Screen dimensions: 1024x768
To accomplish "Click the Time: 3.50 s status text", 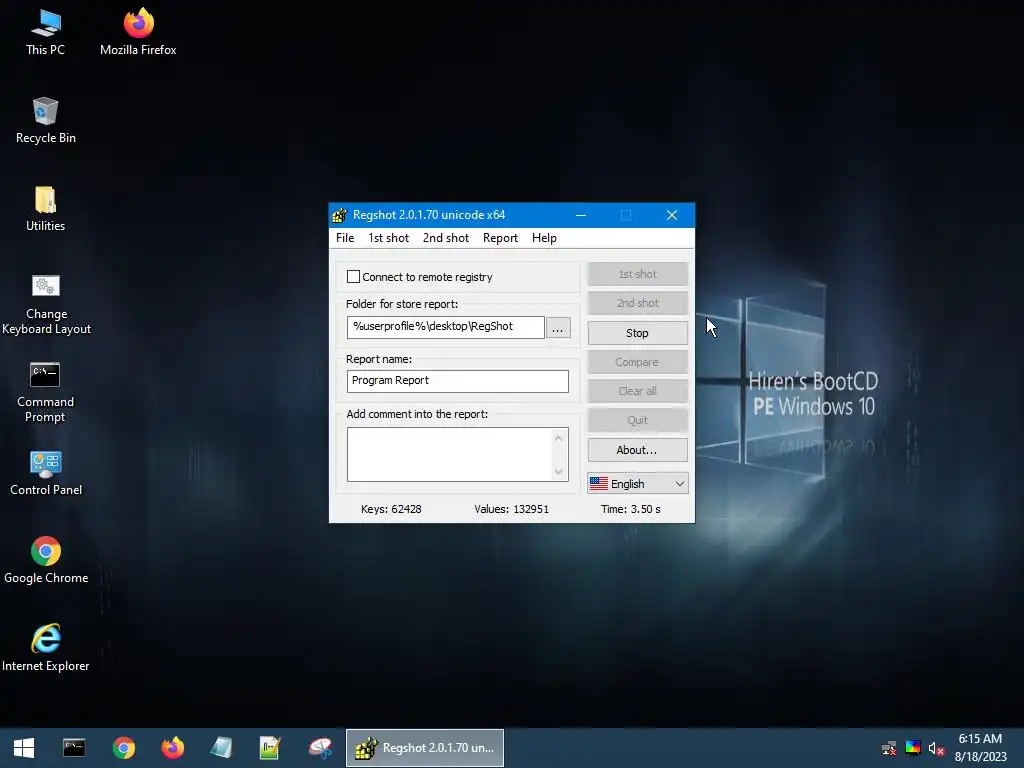I will (631, 509).
